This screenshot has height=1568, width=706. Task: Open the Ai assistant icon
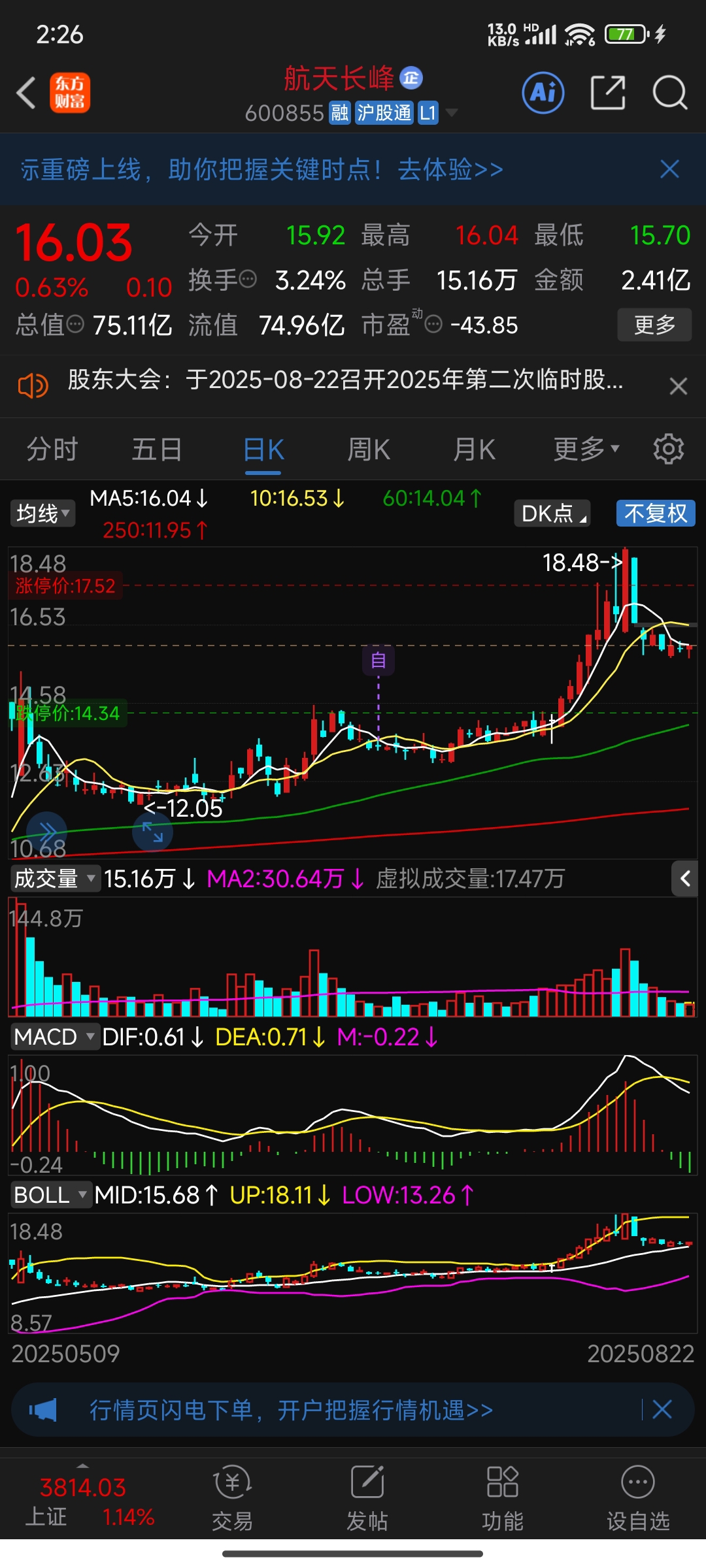543,93
